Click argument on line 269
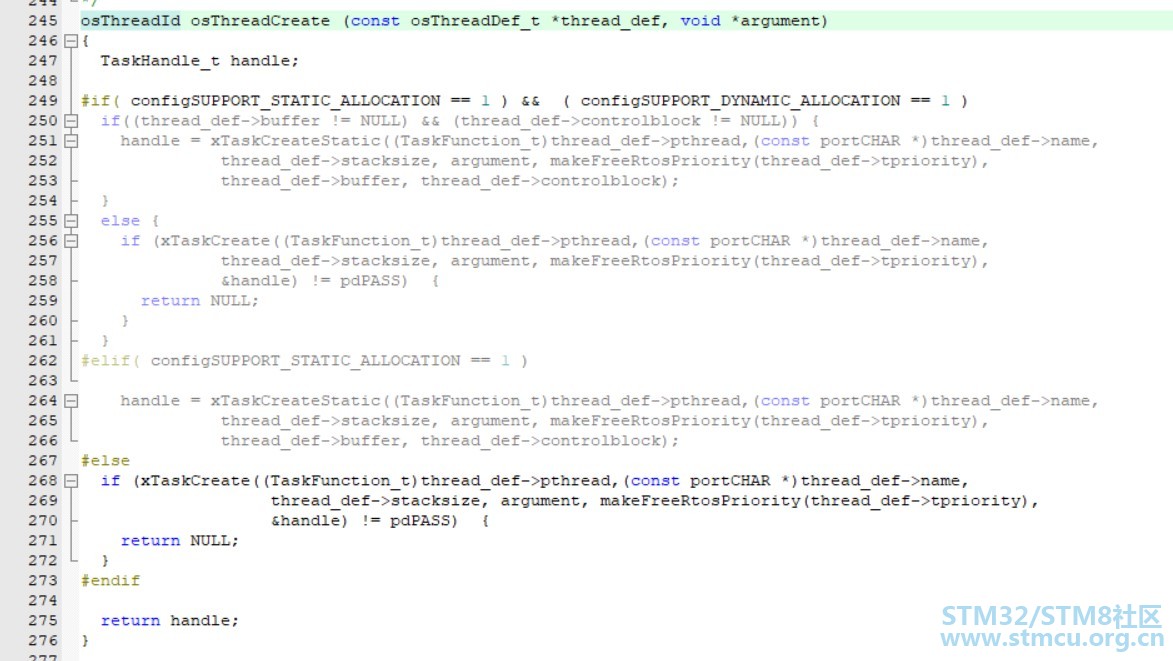This screenshot has width=1173, height=661. pyautogui.click(x=540, y=501)
